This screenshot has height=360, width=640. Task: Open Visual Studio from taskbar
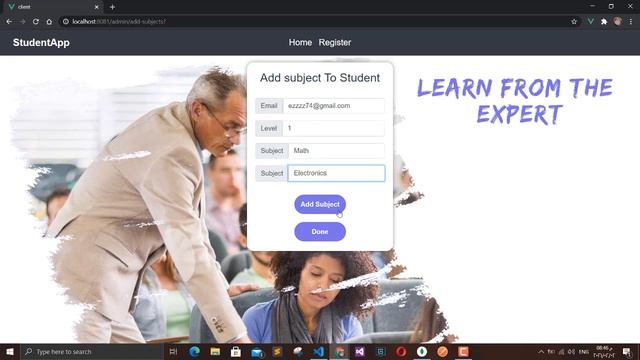[360, 351]
